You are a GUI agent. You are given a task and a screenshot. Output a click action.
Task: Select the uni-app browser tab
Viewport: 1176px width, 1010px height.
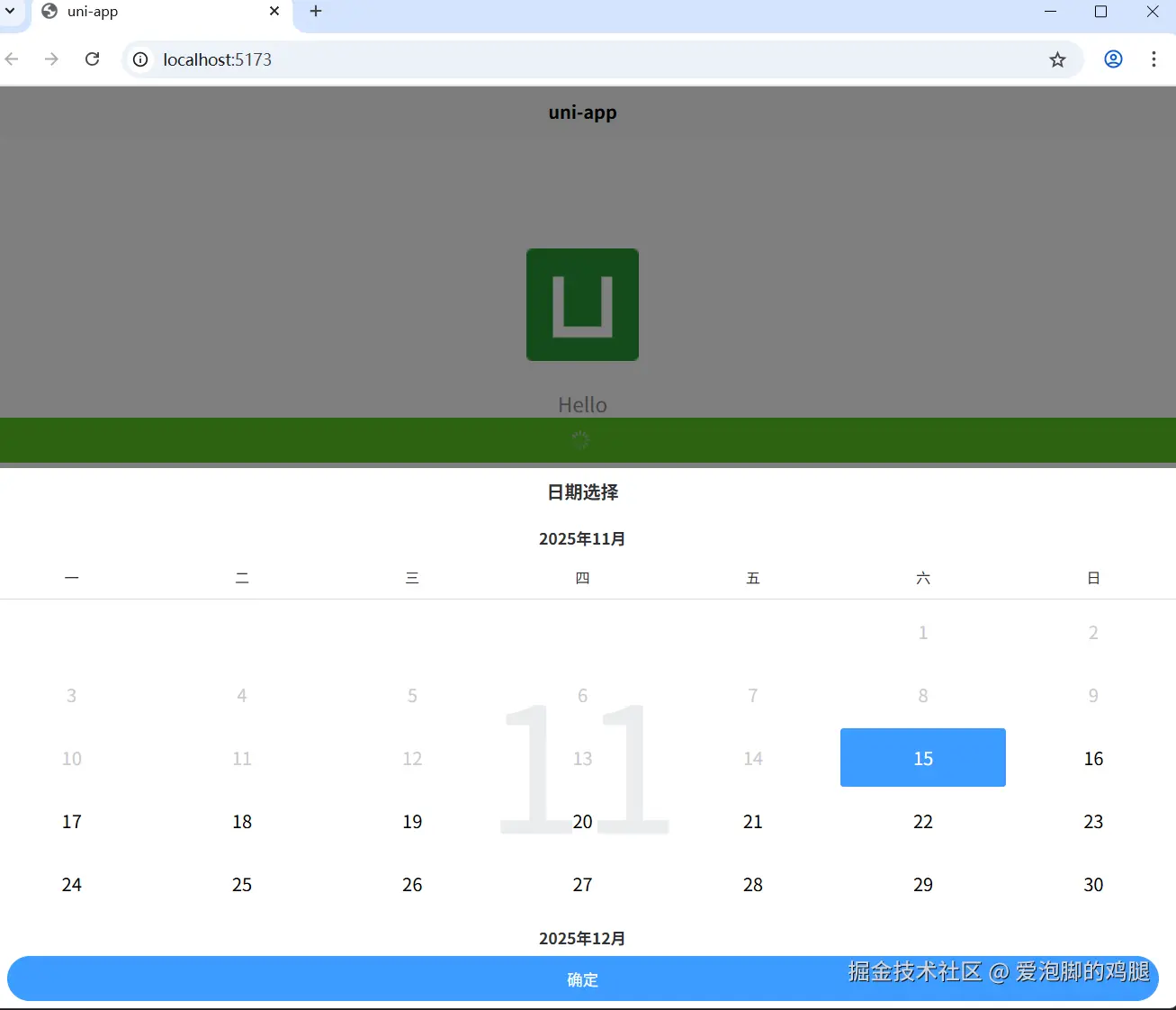click(x=160, y=13)
